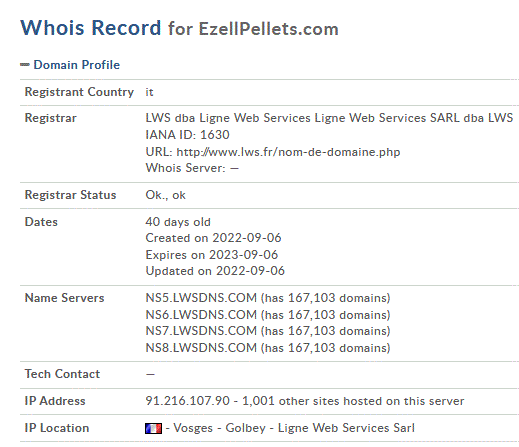Click the NS5.LWSDNS.COM name server
The image size is (519, 447).
click(x=201, y=298)
